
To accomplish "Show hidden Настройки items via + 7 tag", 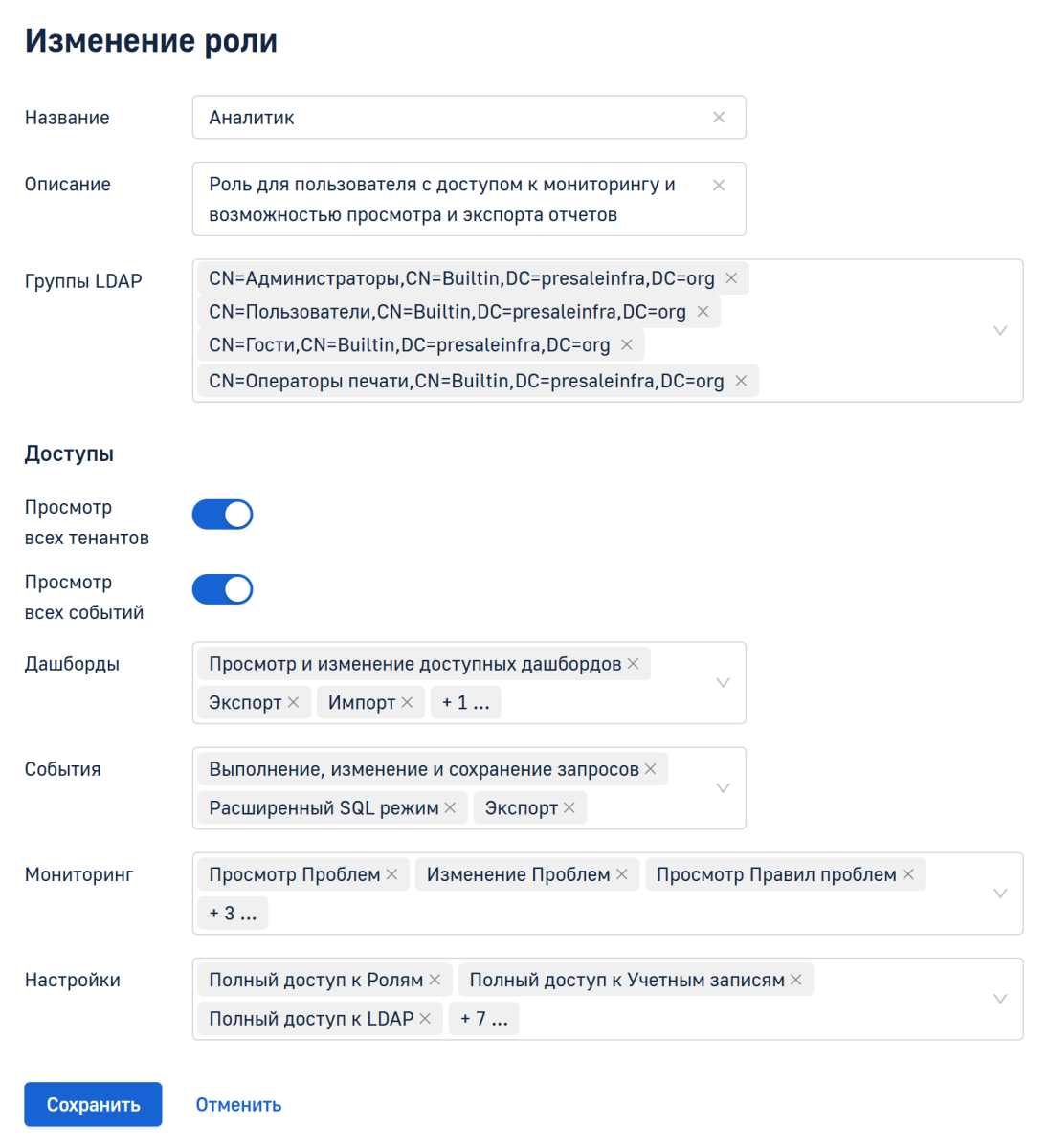I will (x=483, y=1018).
